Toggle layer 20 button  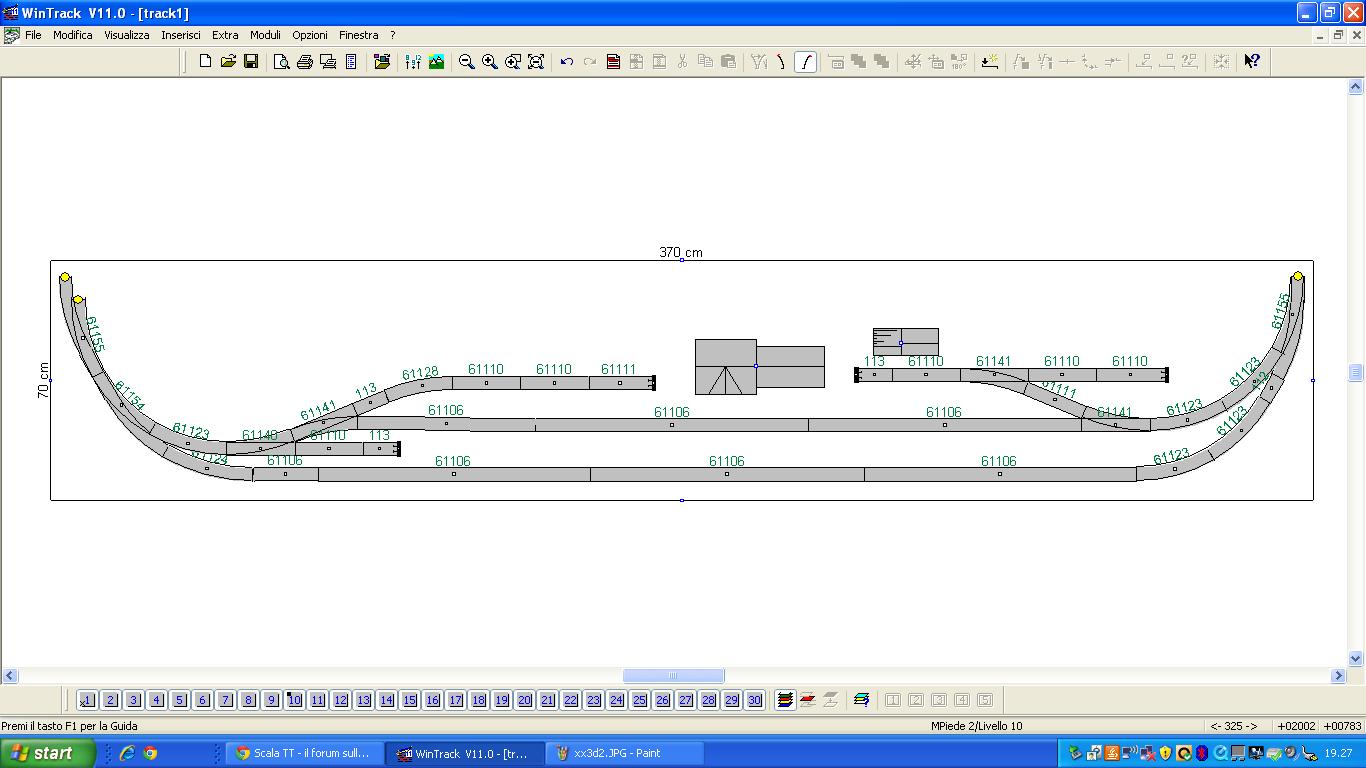point(524,700)
